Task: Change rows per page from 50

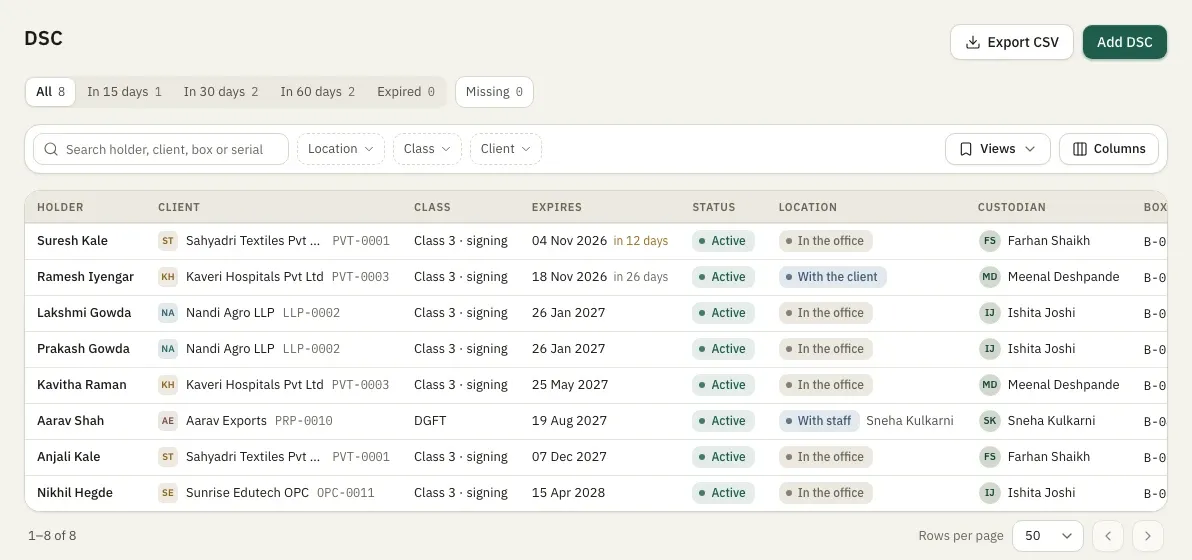Action: click(1048, 536)
